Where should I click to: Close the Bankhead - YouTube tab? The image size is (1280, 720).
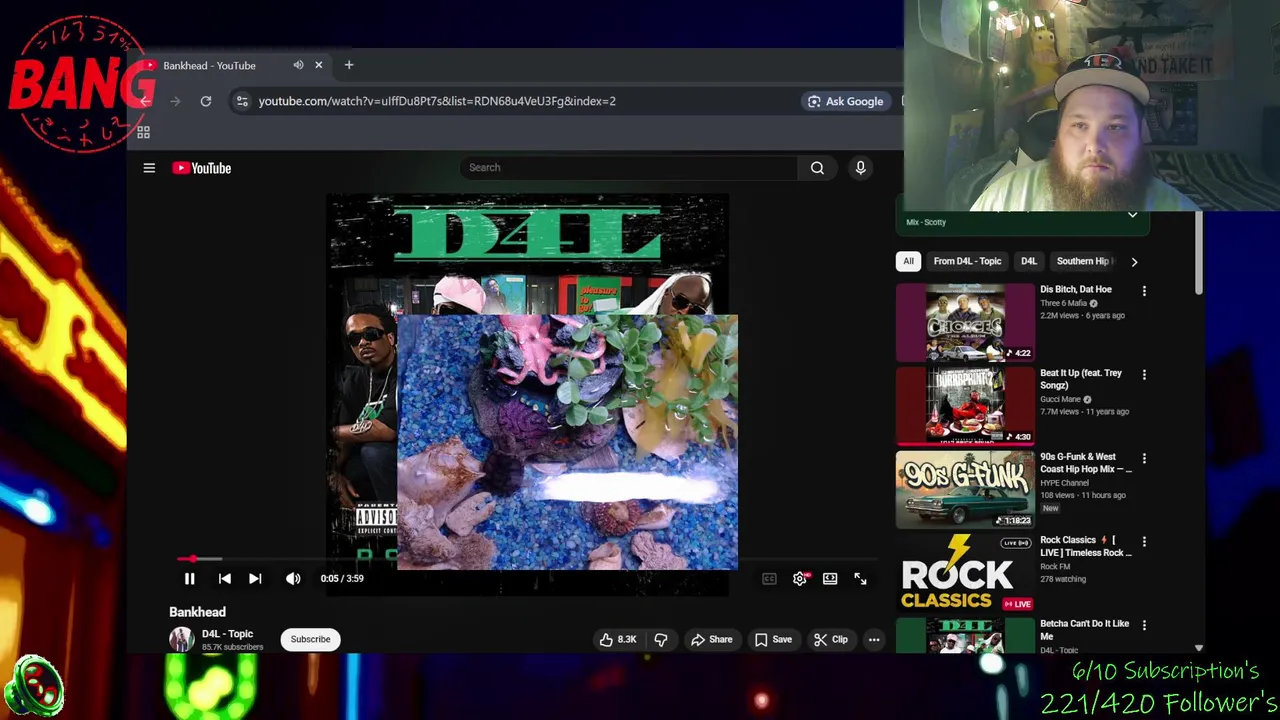click(319, 65)
